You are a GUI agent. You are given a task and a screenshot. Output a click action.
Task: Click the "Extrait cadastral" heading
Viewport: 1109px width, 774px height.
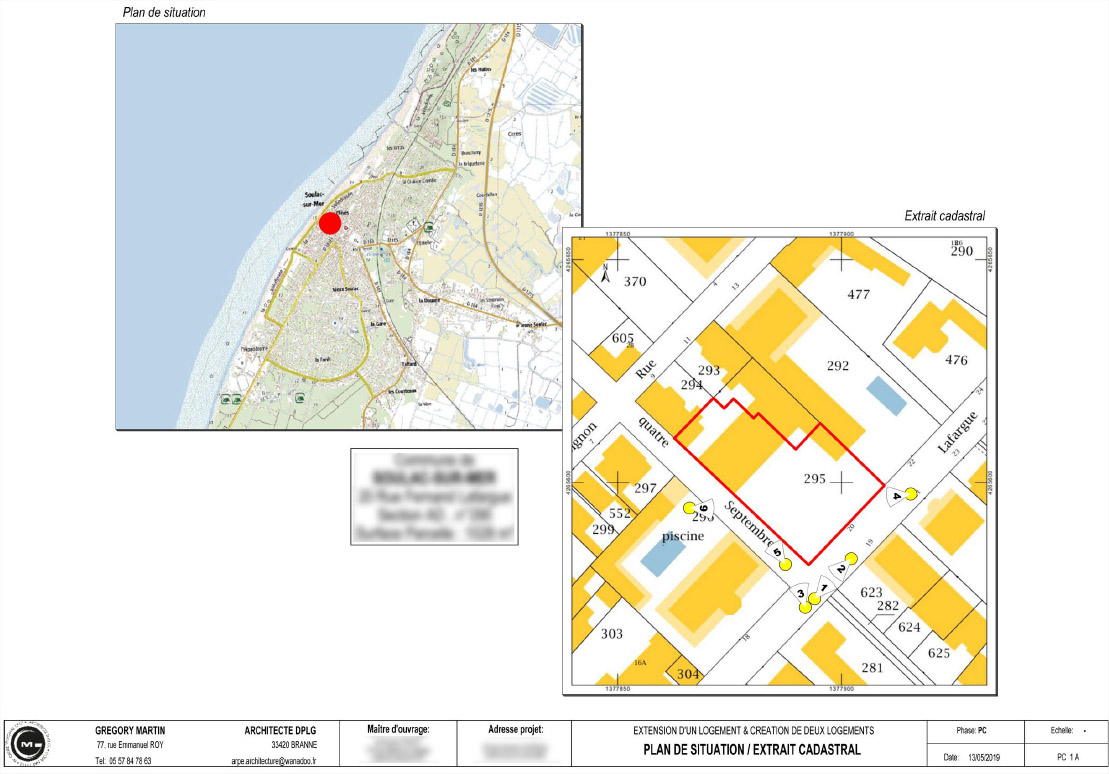pos(945,215)
